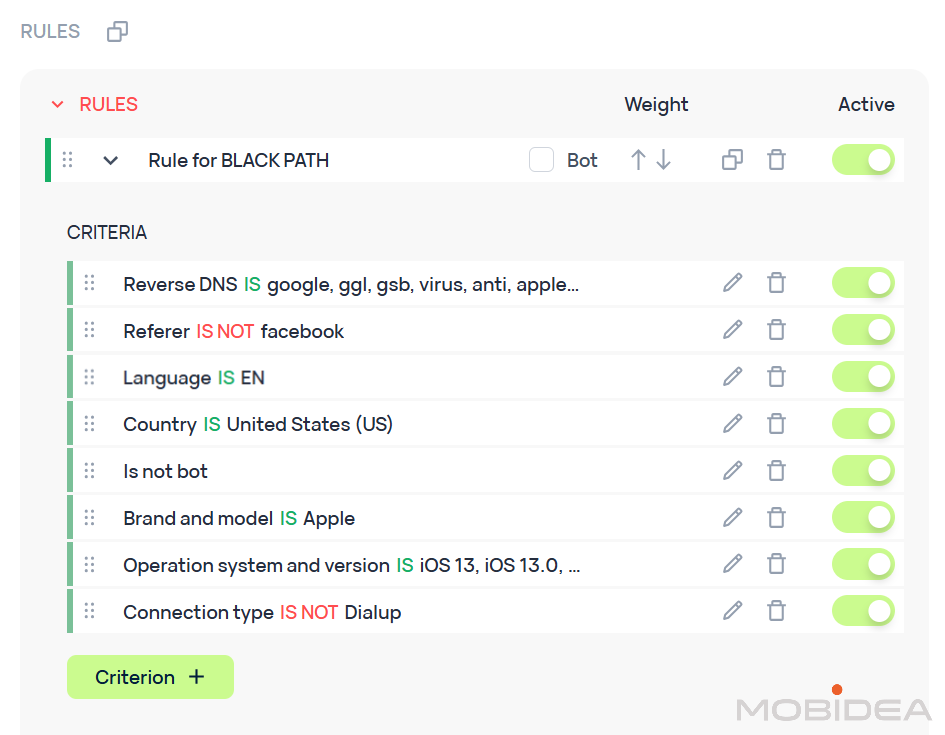This screenshot has width=945, height=735.
Task: Click the Operation system and version criterion text
Action: click(x=351, y=565)
